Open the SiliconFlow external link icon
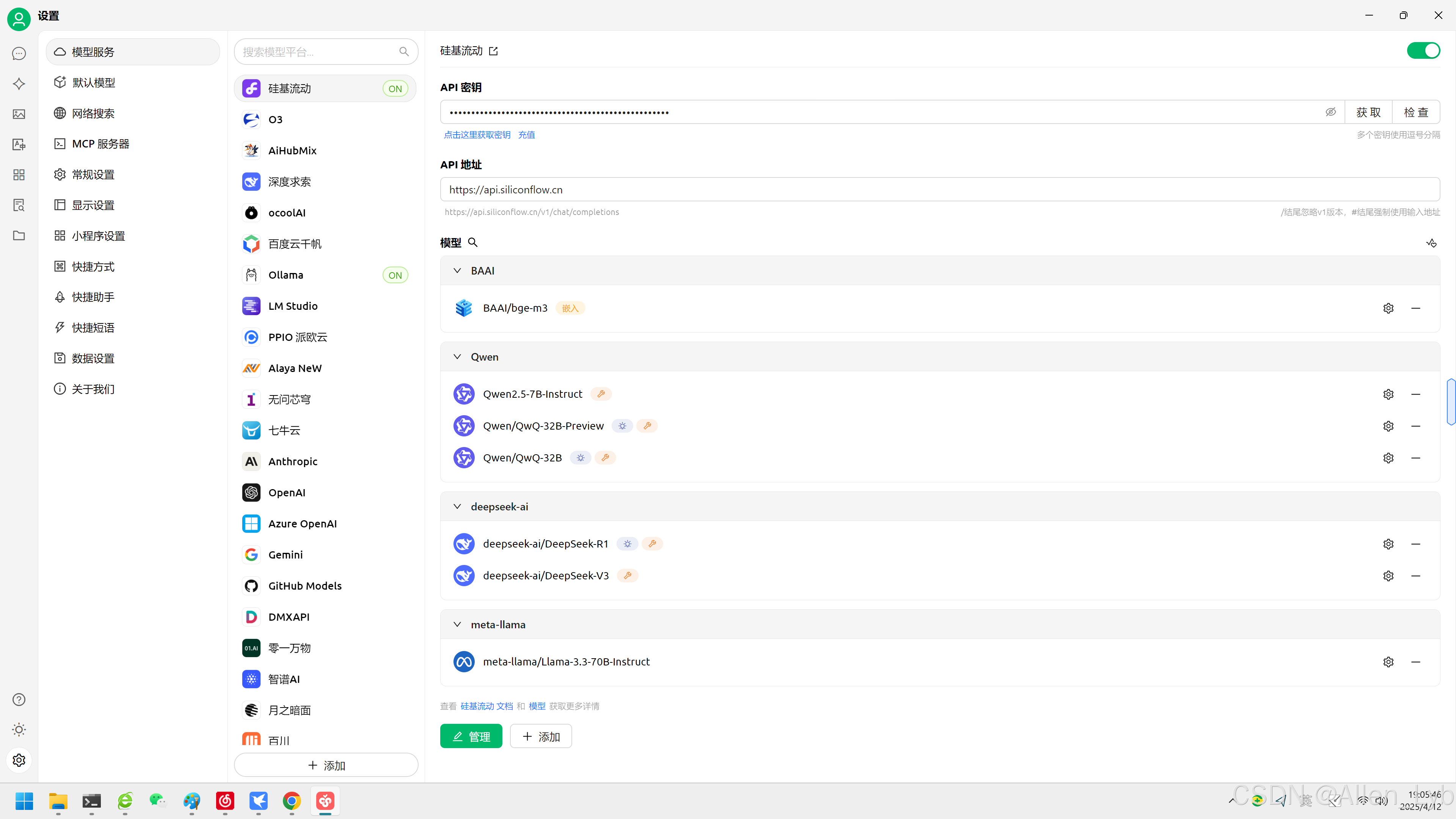Viewport: 1456px width, 819px height. click(x=493, y=52)
